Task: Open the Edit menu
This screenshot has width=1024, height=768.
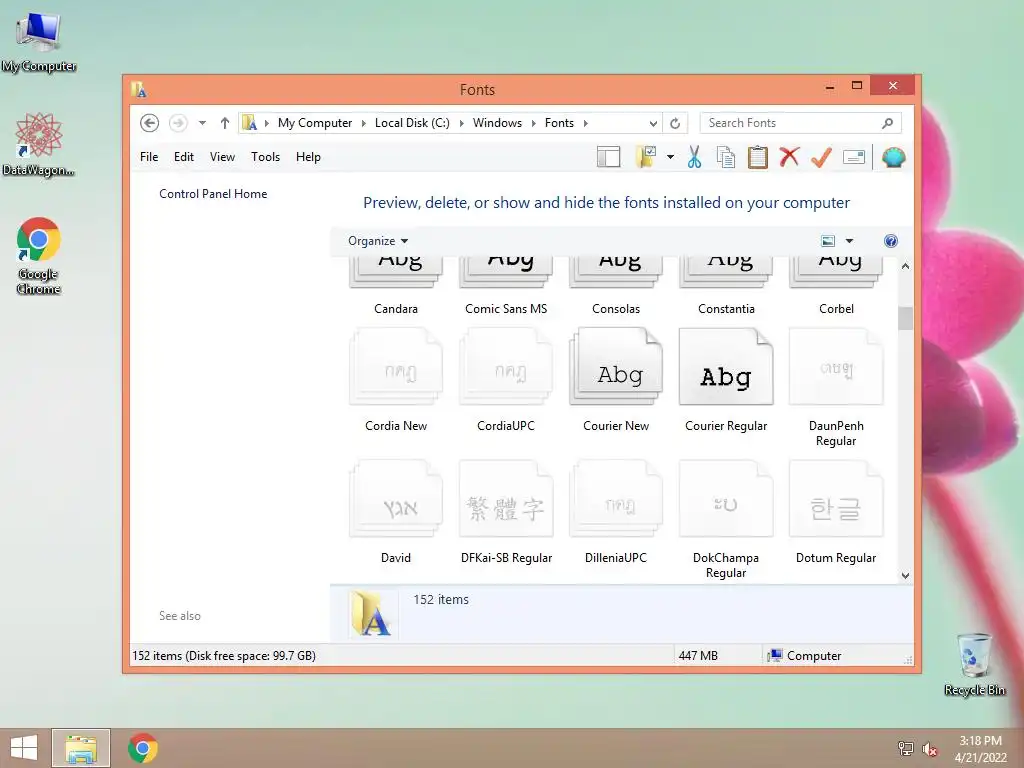Action: [x=184, y=157]
